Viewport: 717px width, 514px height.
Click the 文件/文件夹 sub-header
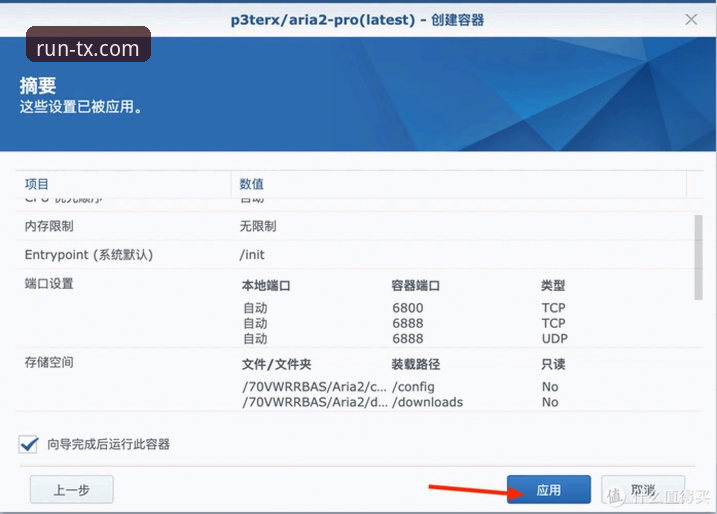point(277,364)
